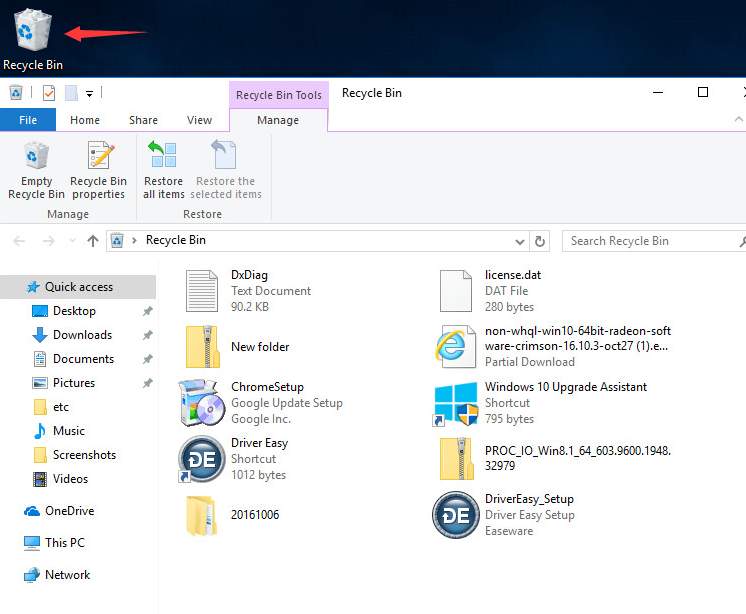
Task: Click the address bar Recycle Bin icon
Action: 117,241
